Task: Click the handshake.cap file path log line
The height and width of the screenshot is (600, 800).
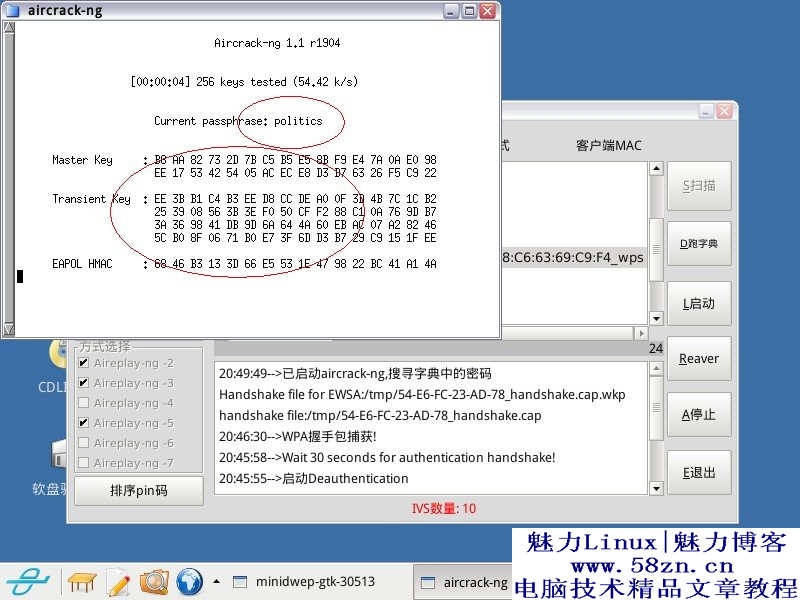Action: pyautogui.click(x=380, y=415)
